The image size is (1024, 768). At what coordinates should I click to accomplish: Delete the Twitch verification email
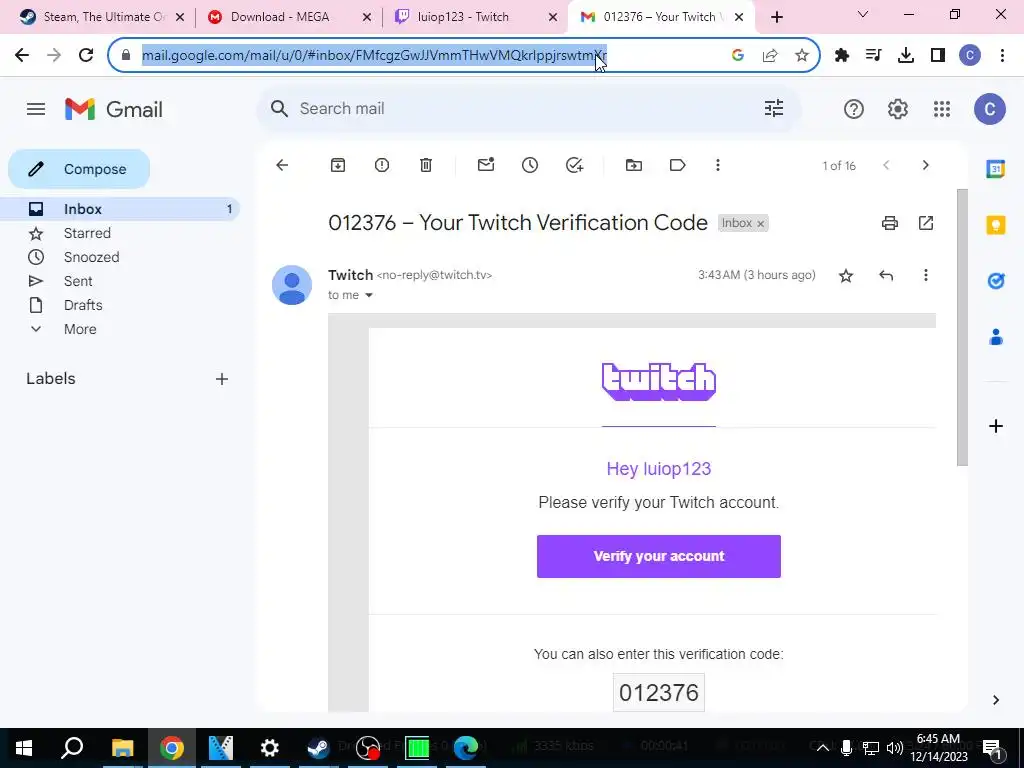[x=426, y=165]
